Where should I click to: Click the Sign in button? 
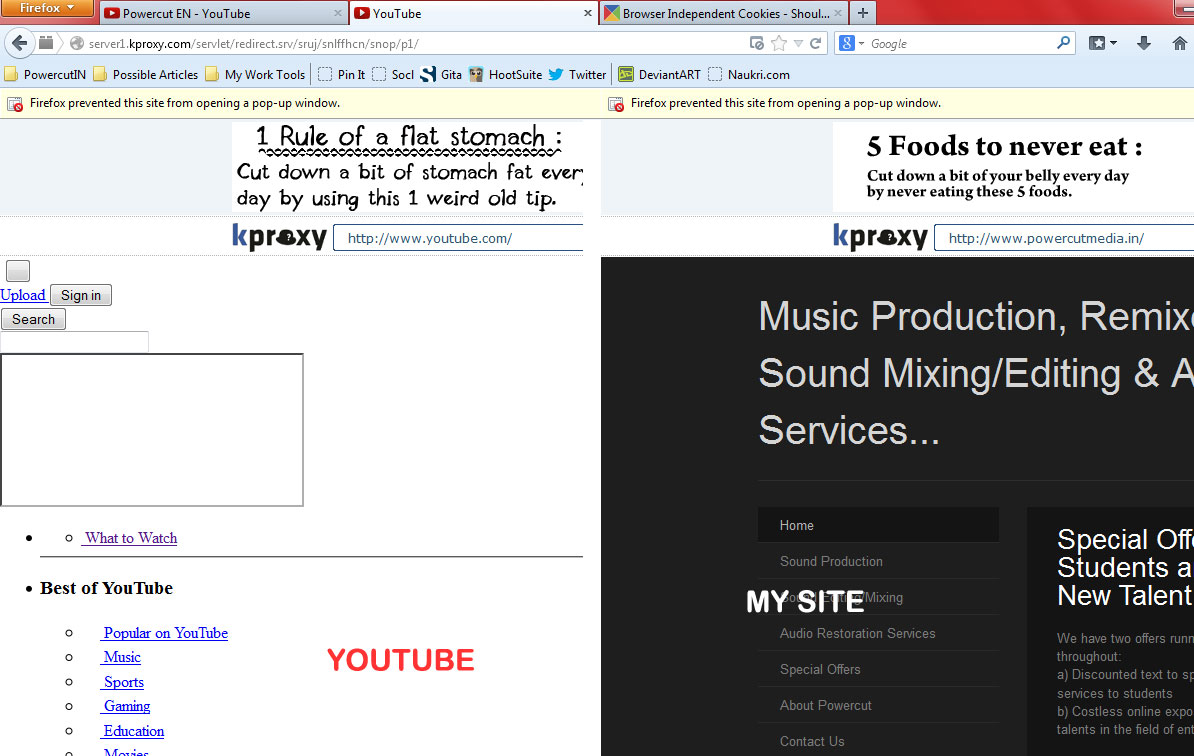81,295
